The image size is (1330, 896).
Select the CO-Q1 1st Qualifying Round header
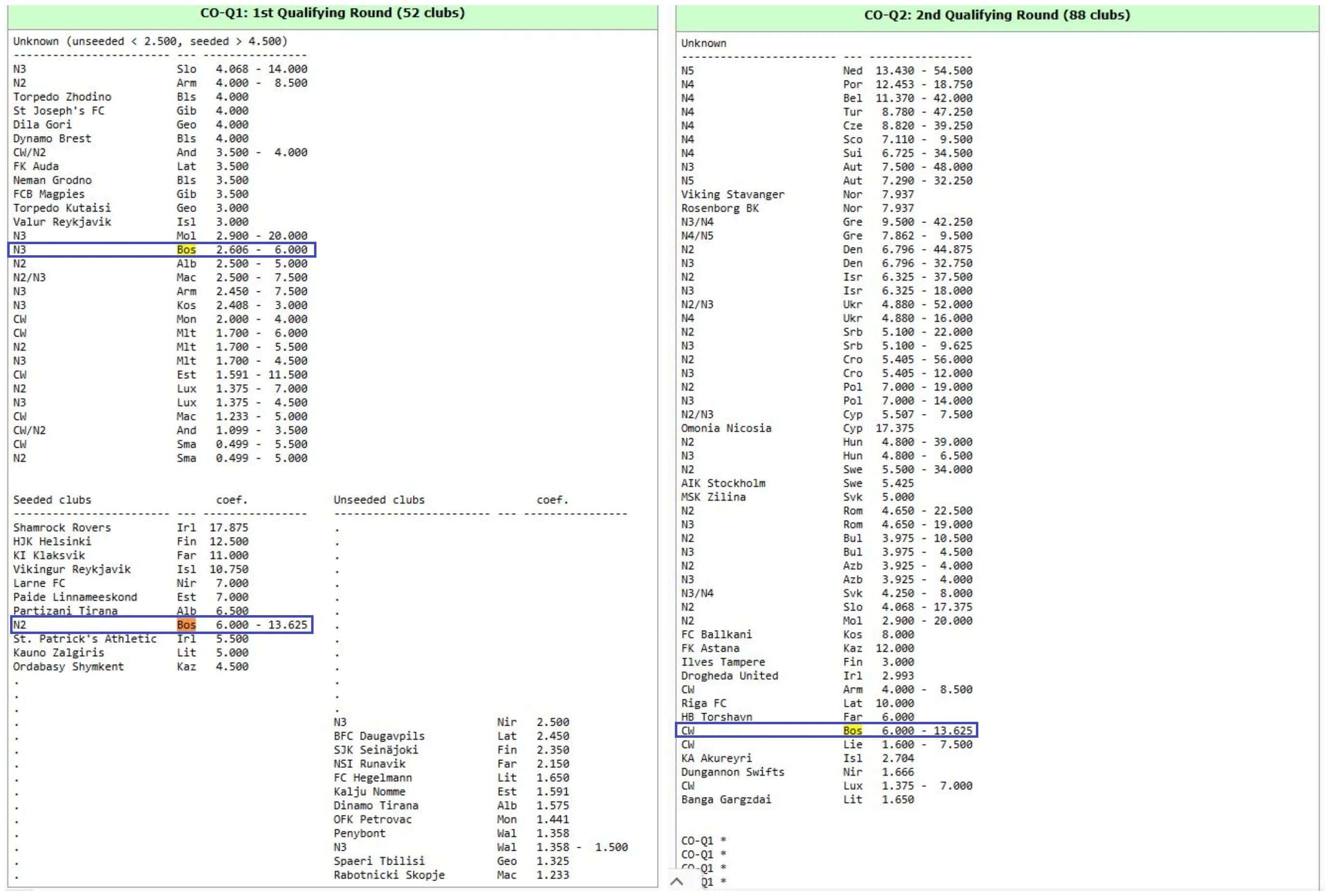tap(332, 13)
